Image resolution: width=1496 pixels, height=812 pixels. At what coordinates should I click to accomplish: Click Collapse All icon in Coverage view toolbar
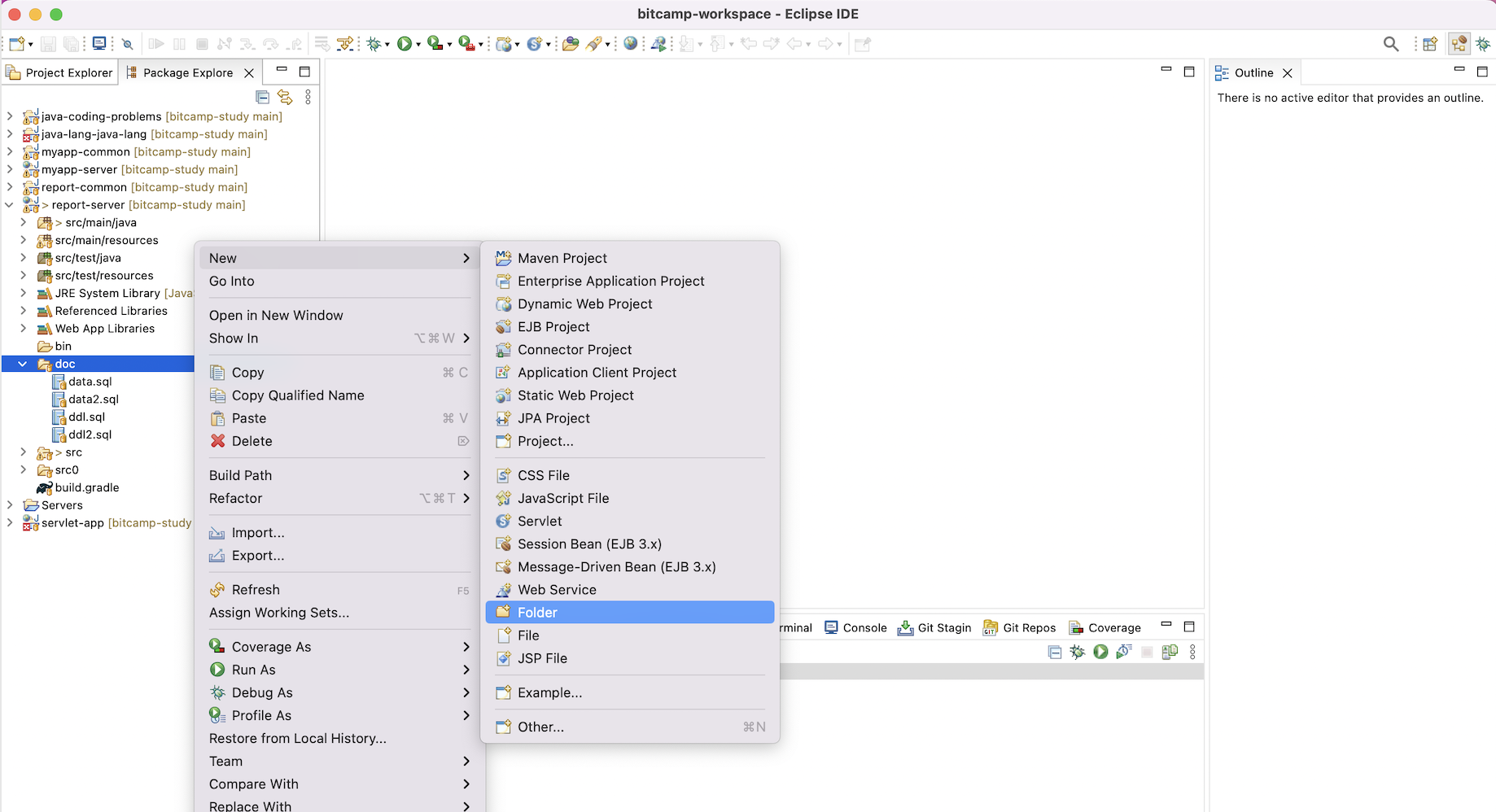point(1055,652)
